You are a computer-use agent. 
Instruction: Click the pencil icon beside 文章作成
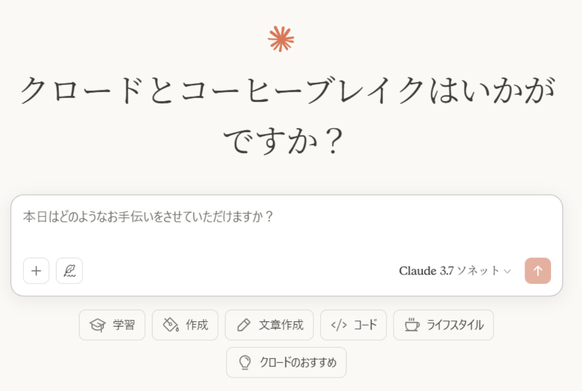coord(243,325)
